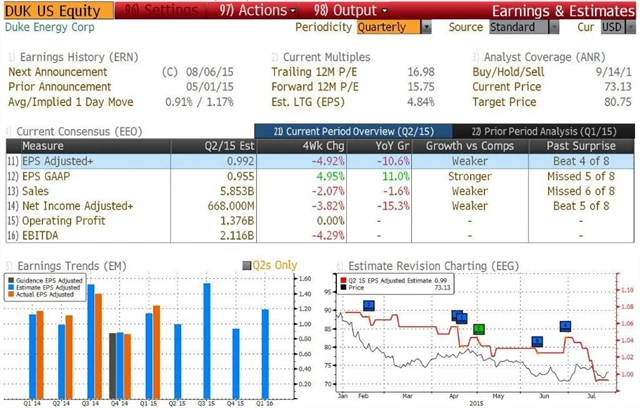Click the blue event marker near June
Viewport: 640px width, 408px height.
click(x=538, y=341)
